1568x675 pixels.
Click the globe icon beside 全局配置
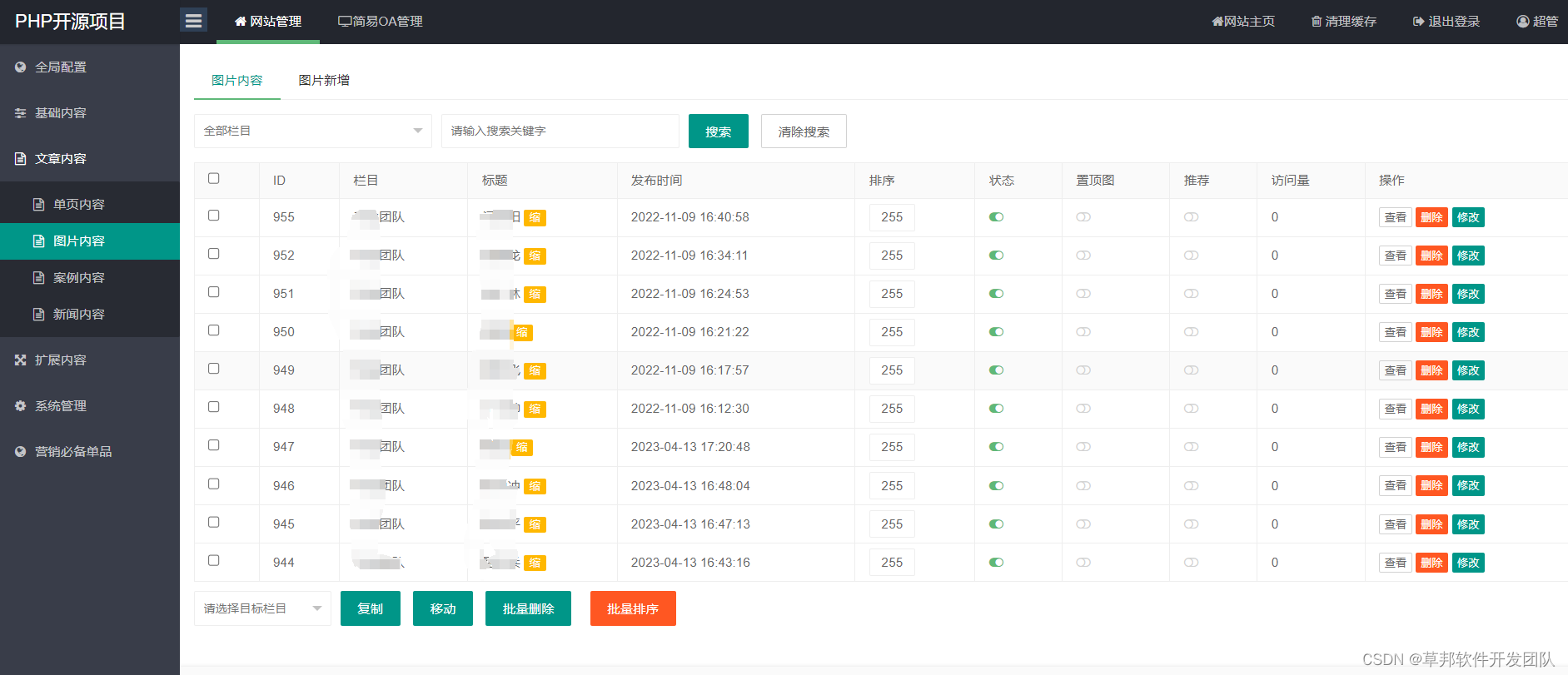pyautogui.click(x=21, y=67)
